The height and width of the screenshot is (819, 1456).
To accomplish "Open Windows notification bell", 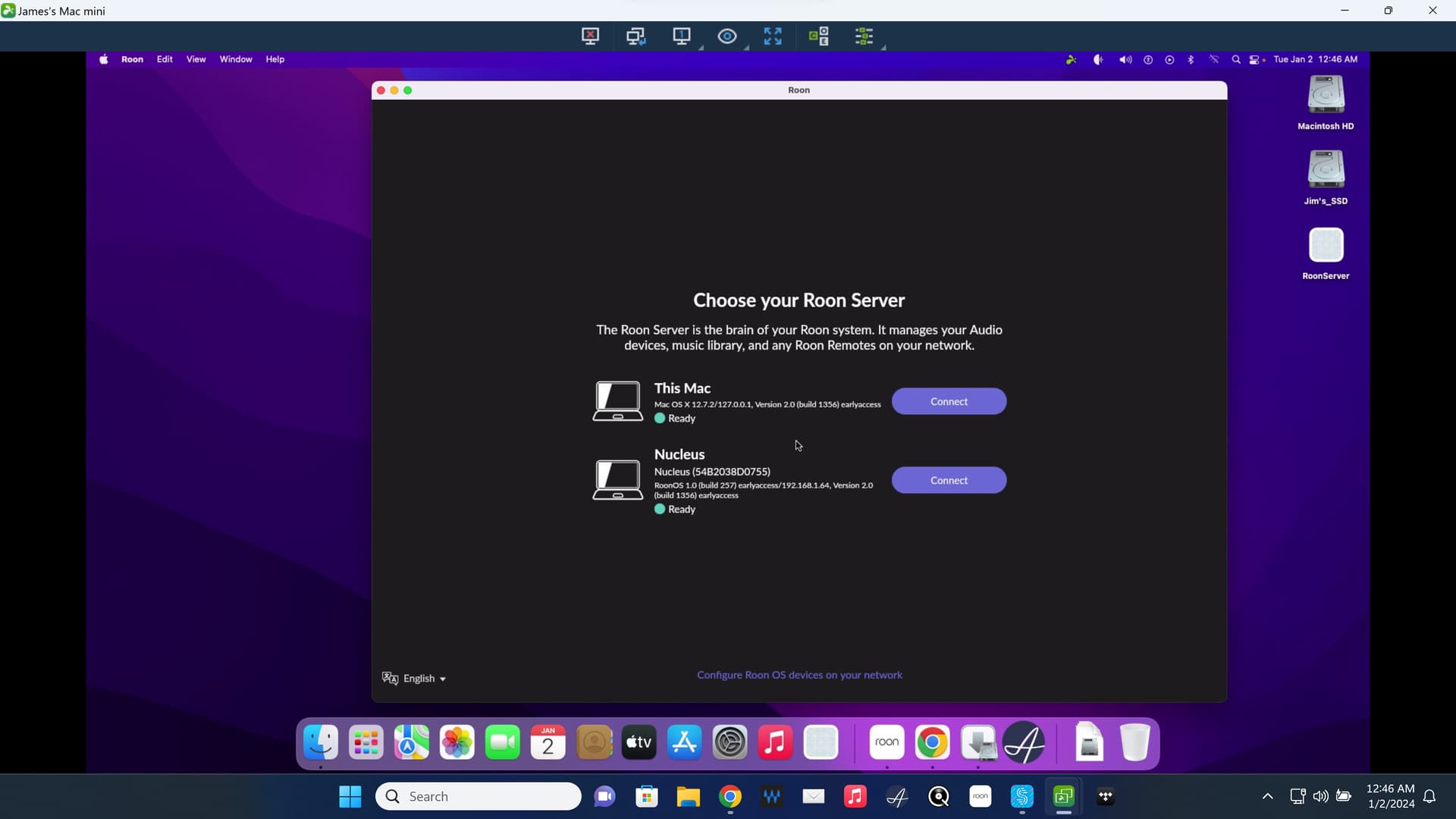I will point(1429,796).
